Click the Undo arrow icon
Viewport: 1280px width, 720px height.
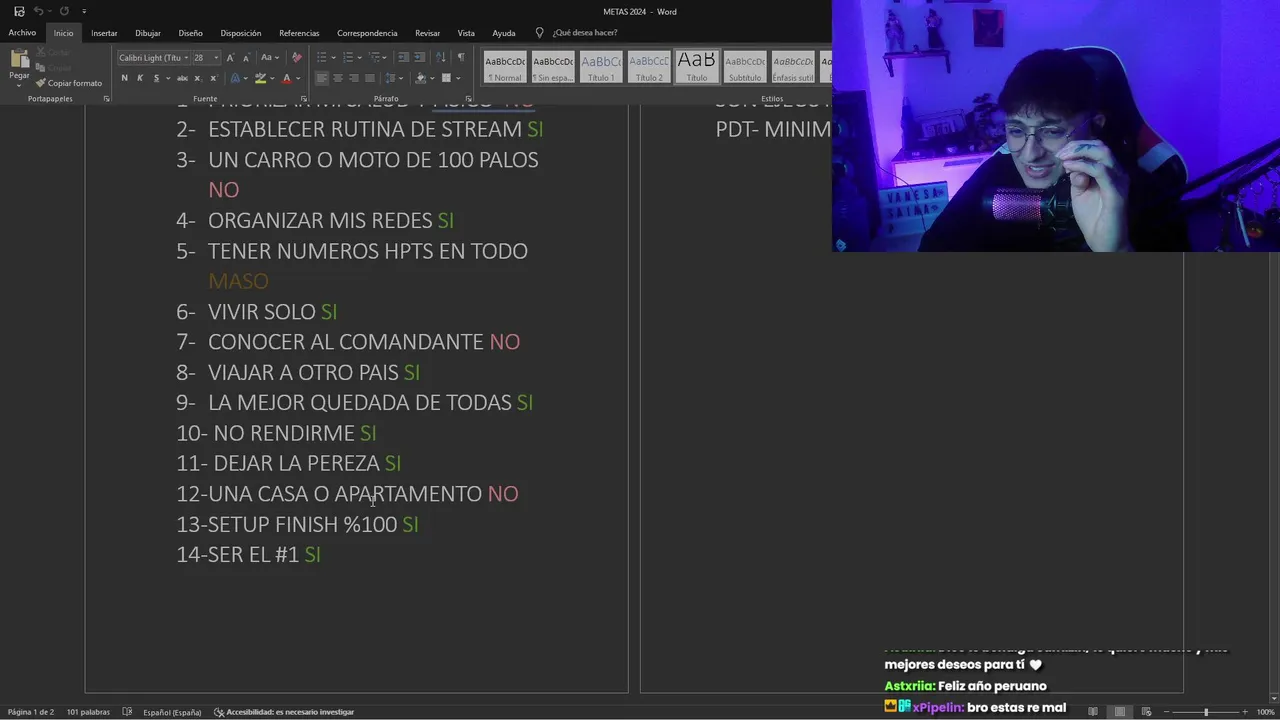coord(38,11)
